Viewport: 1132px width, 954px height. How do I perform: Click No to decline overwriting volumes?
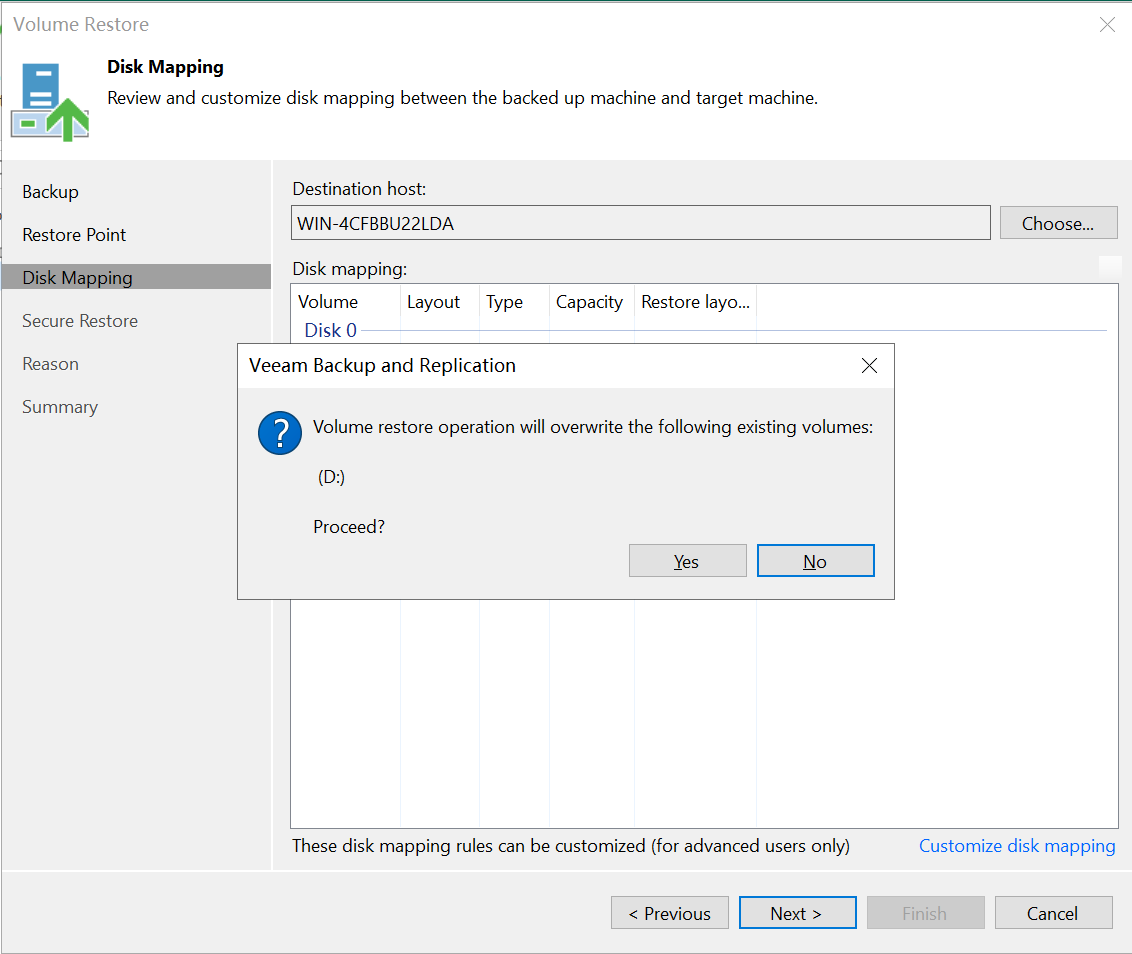815,561
